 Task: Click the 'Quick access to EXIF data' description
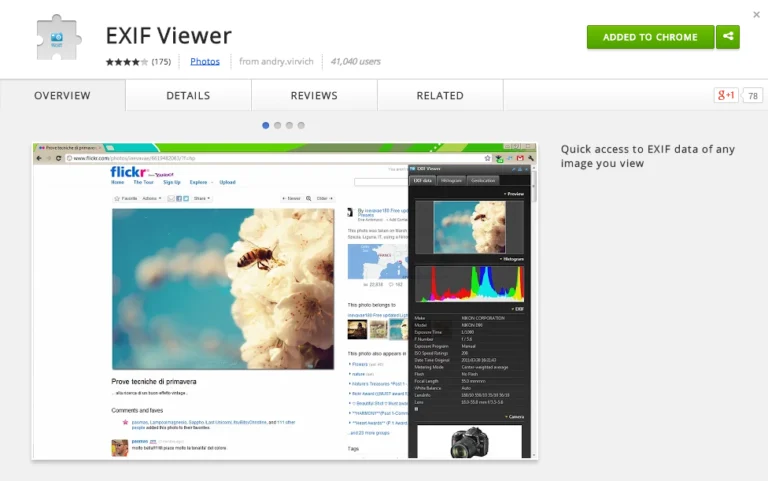648,156
